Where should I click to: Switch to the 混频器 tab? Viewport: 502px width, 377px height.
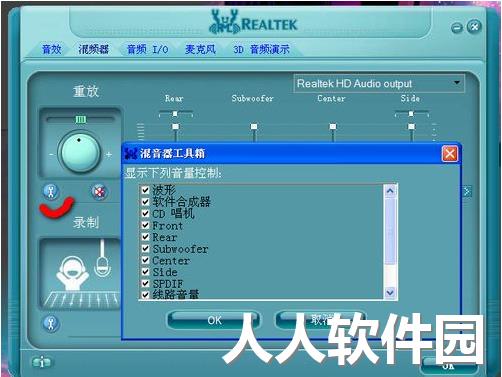coord(94,49)
